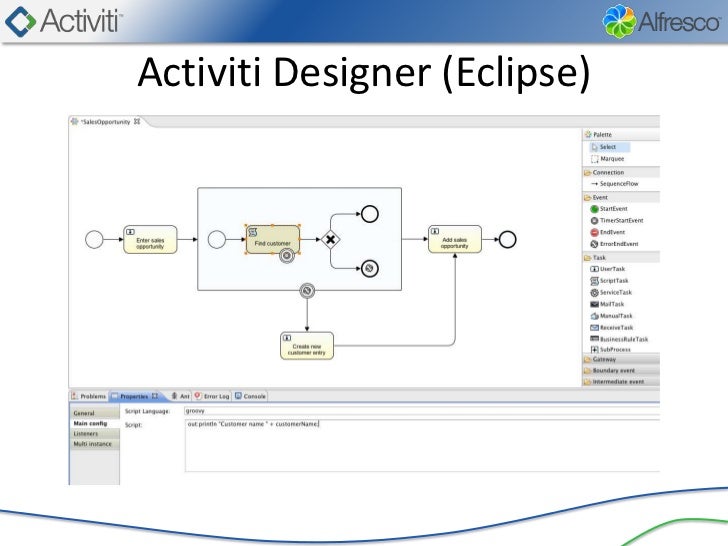
Task: Collapse the Event palette drawer
Action: tap(621, 197)
